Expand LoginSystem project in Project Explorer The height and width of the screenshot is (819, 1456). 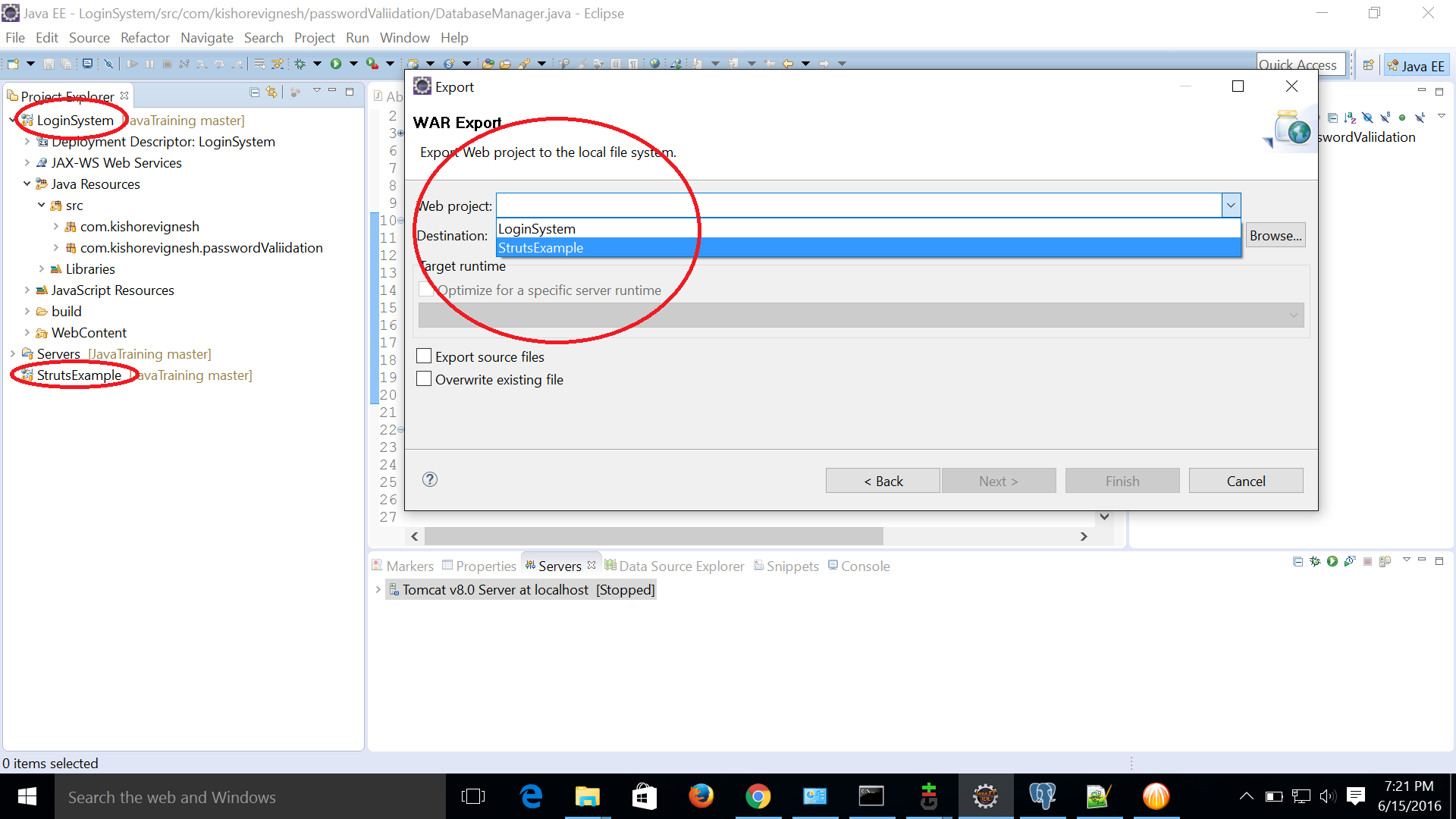7,120
